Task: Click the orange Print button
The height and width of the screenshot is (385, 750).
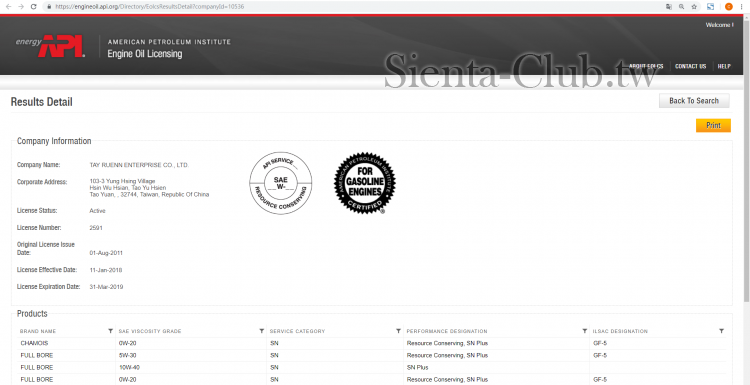Action: (713, 125)
